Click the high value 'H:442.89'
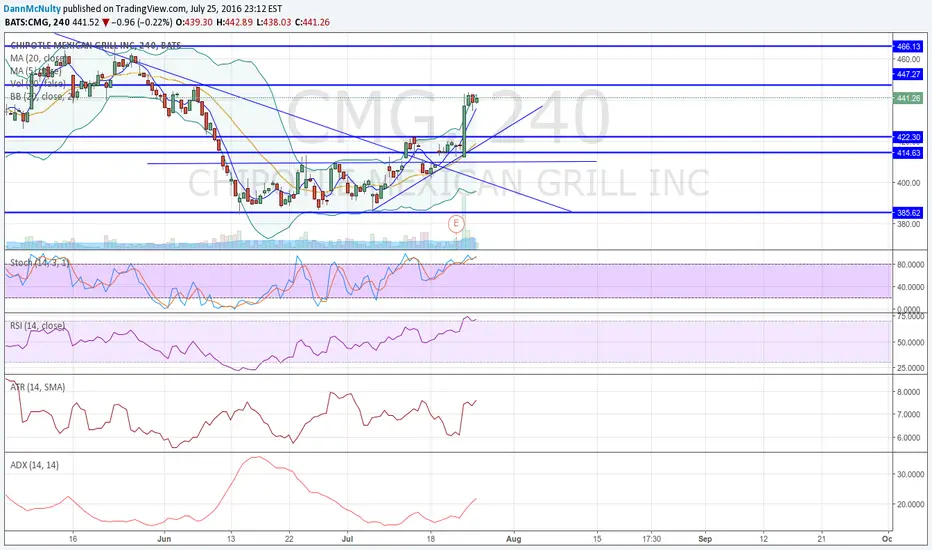This screenshot has height=550, width=932. (x=234, y=22)
